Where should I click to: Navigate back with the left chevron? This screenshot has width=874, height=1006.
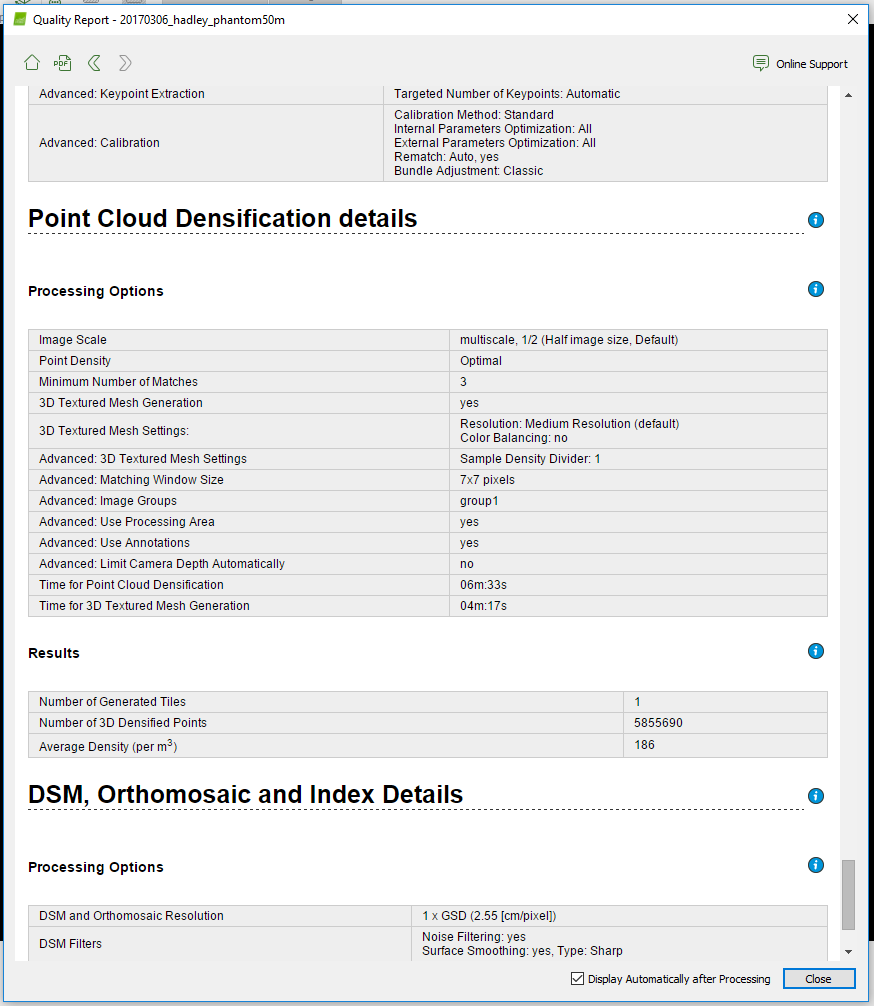(94, 62)
